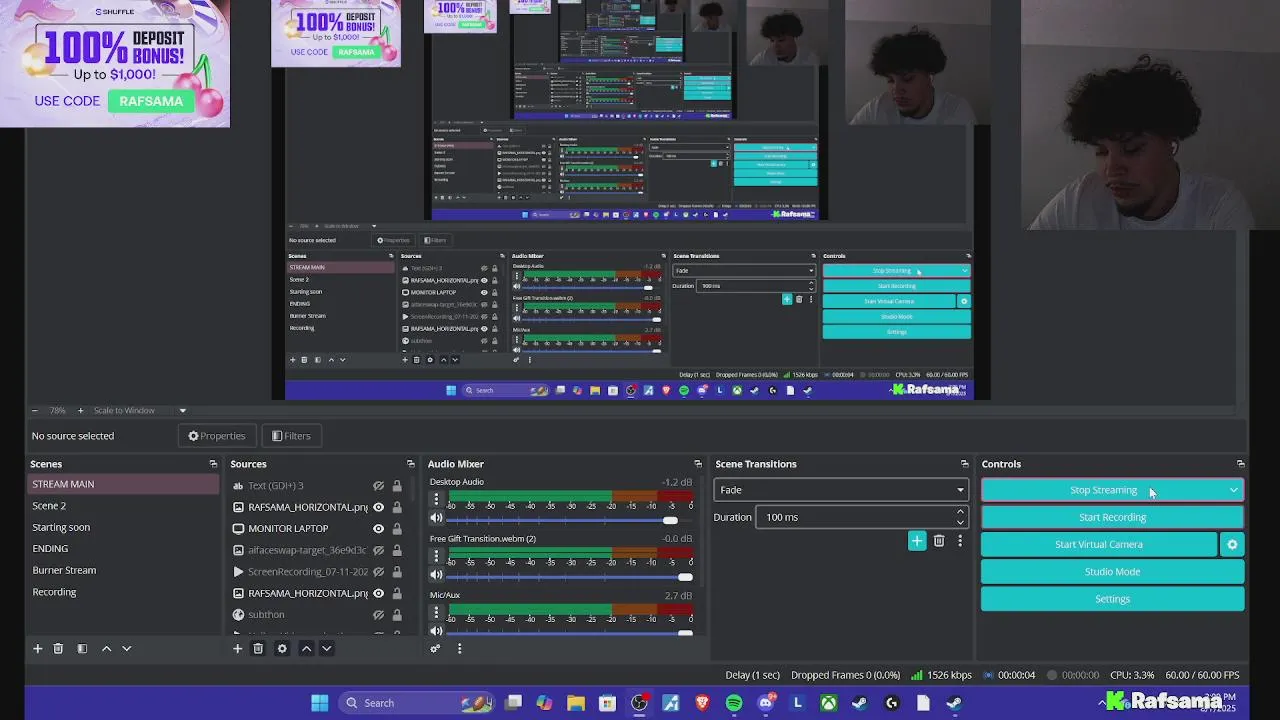Open Virtual Camera settings gear
The height and width of the screenshot is (720, 1280).
[1232, 544]
